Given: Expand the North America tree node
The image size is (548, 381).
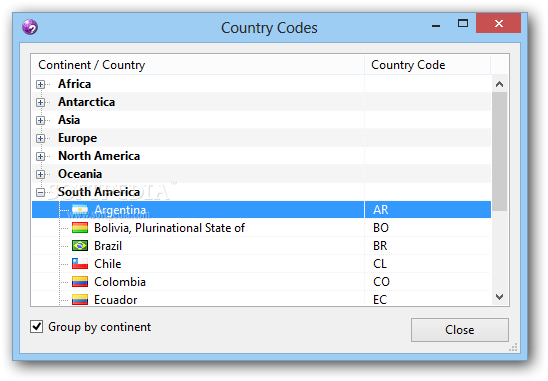Looking at the screenshot, I should [41, 156].
